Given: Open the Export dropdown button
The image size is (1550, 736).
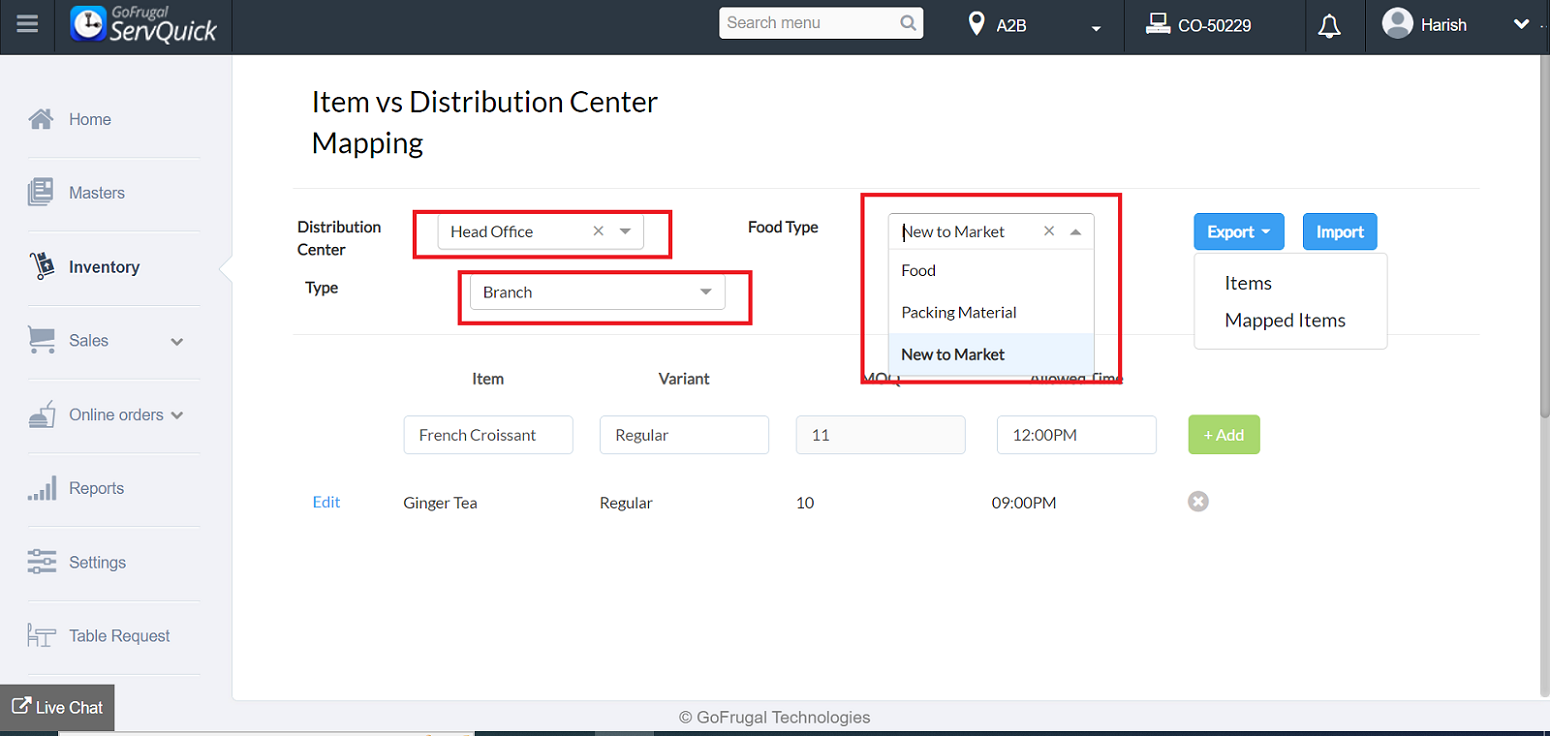Looking at the screenshot, I should click(1238, 232).
